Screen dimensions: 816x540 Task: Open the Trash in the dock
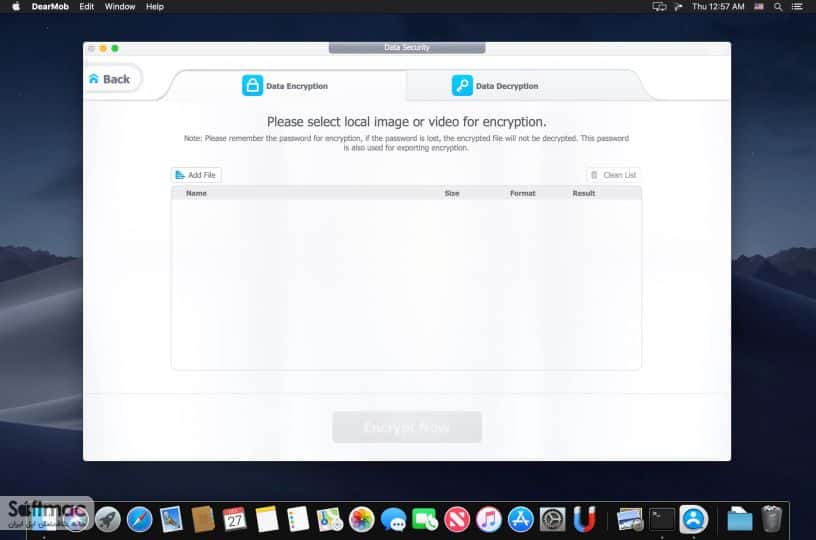(x=771, y=519)
